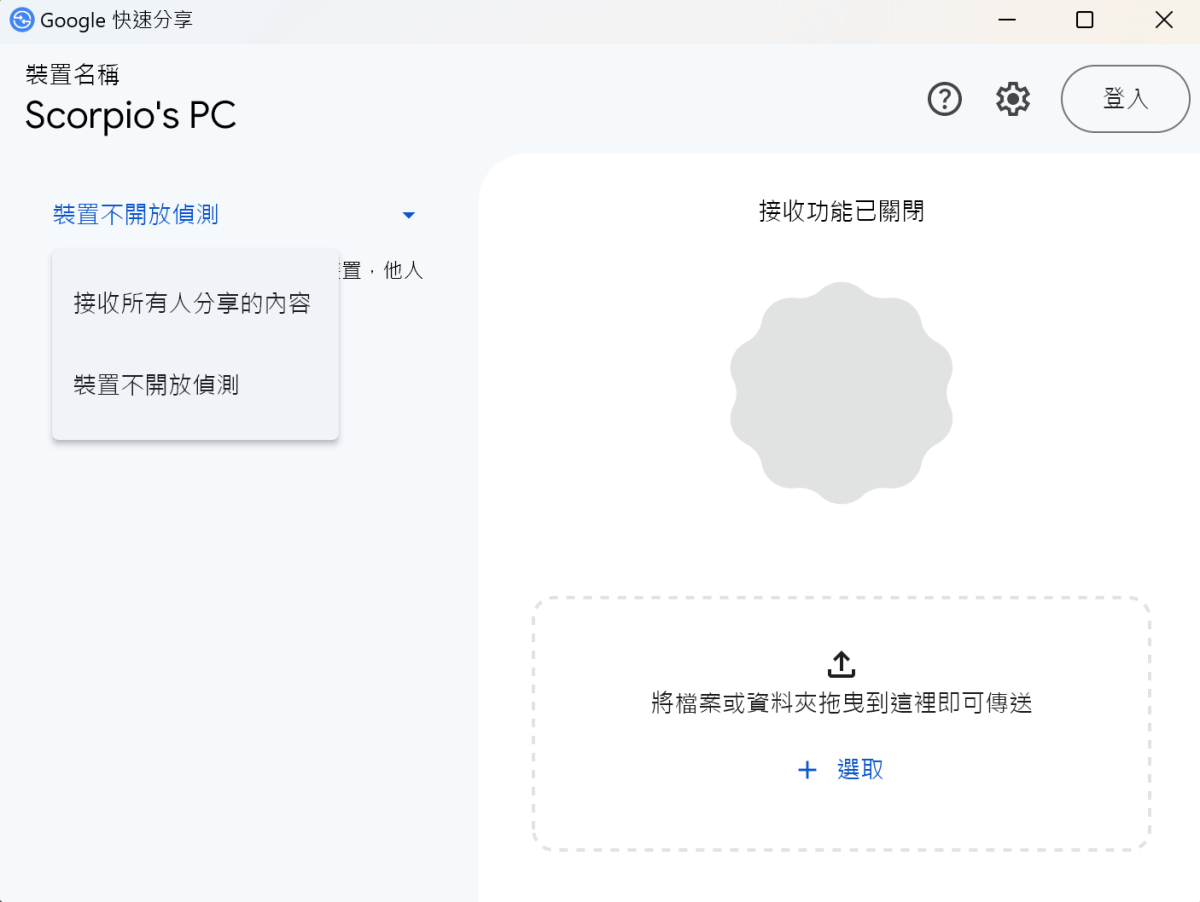Collapse the blue visibility dropdown arrow

(408, 215)
